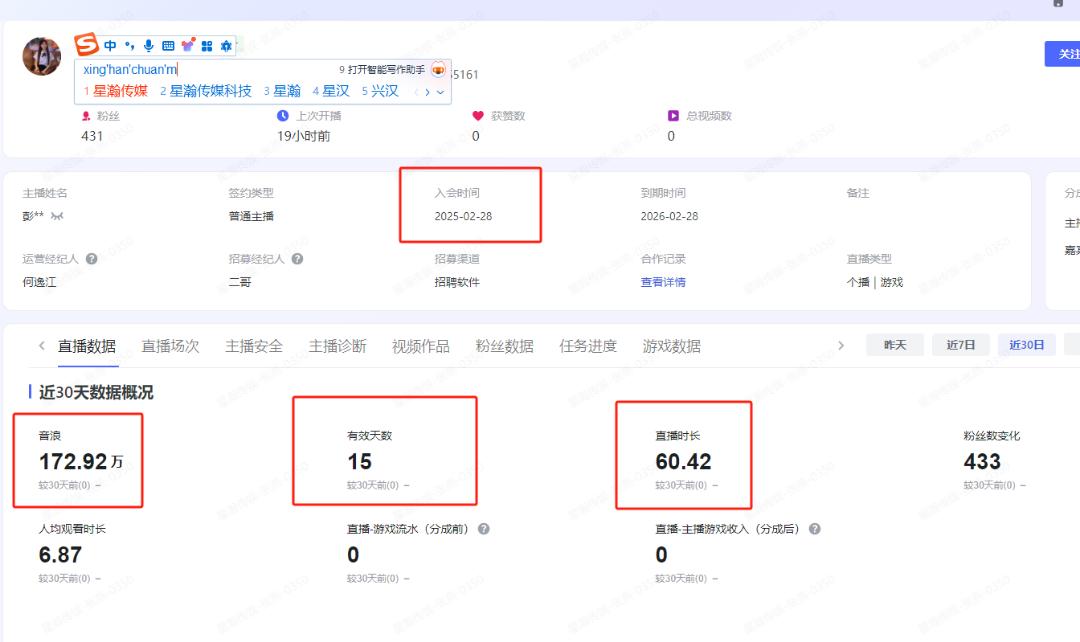
Task: Open the IME skin/emoji picker icon
Action: [188, 46]
